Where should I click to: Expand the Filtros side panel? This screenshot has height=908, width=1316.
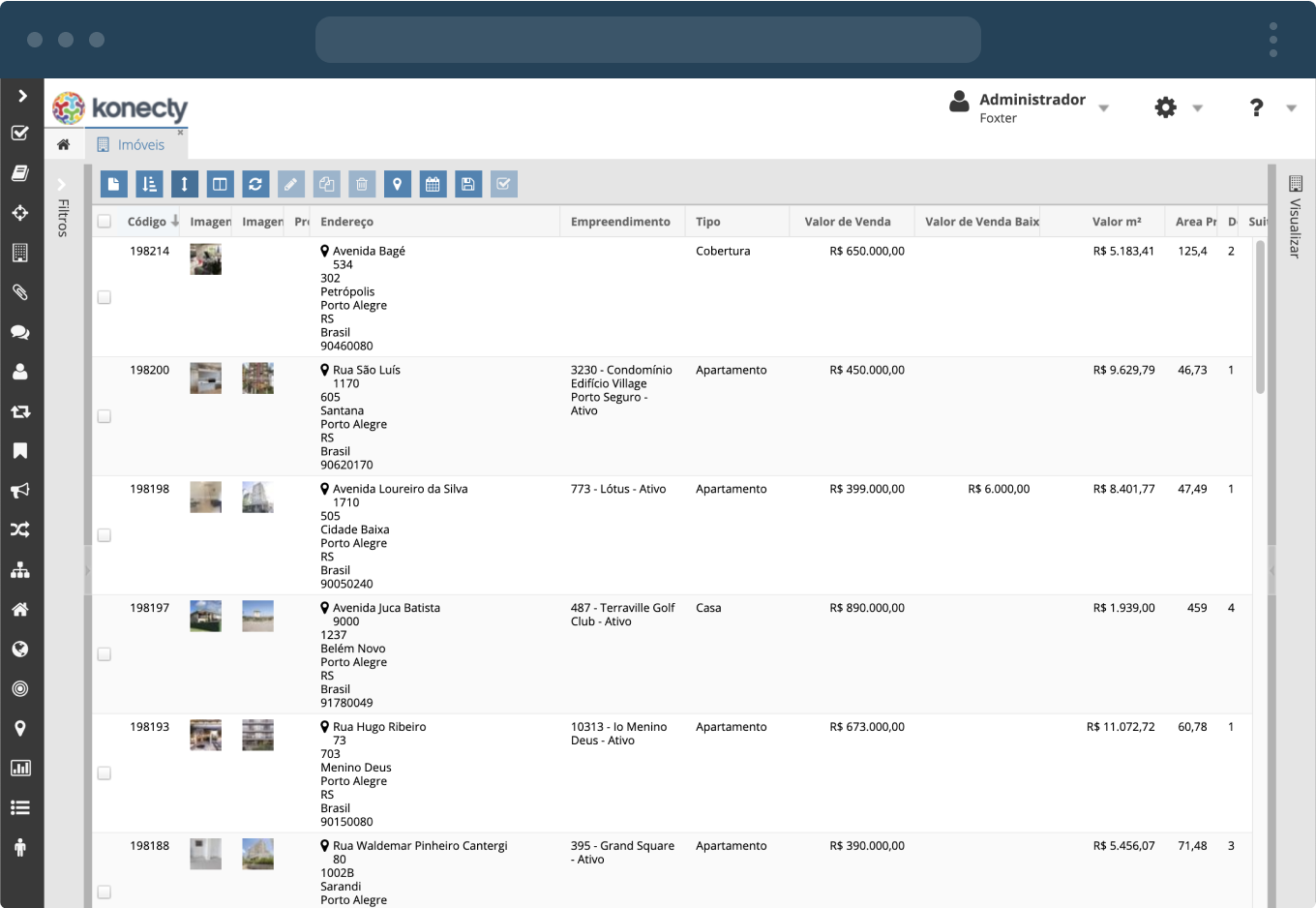62,208
